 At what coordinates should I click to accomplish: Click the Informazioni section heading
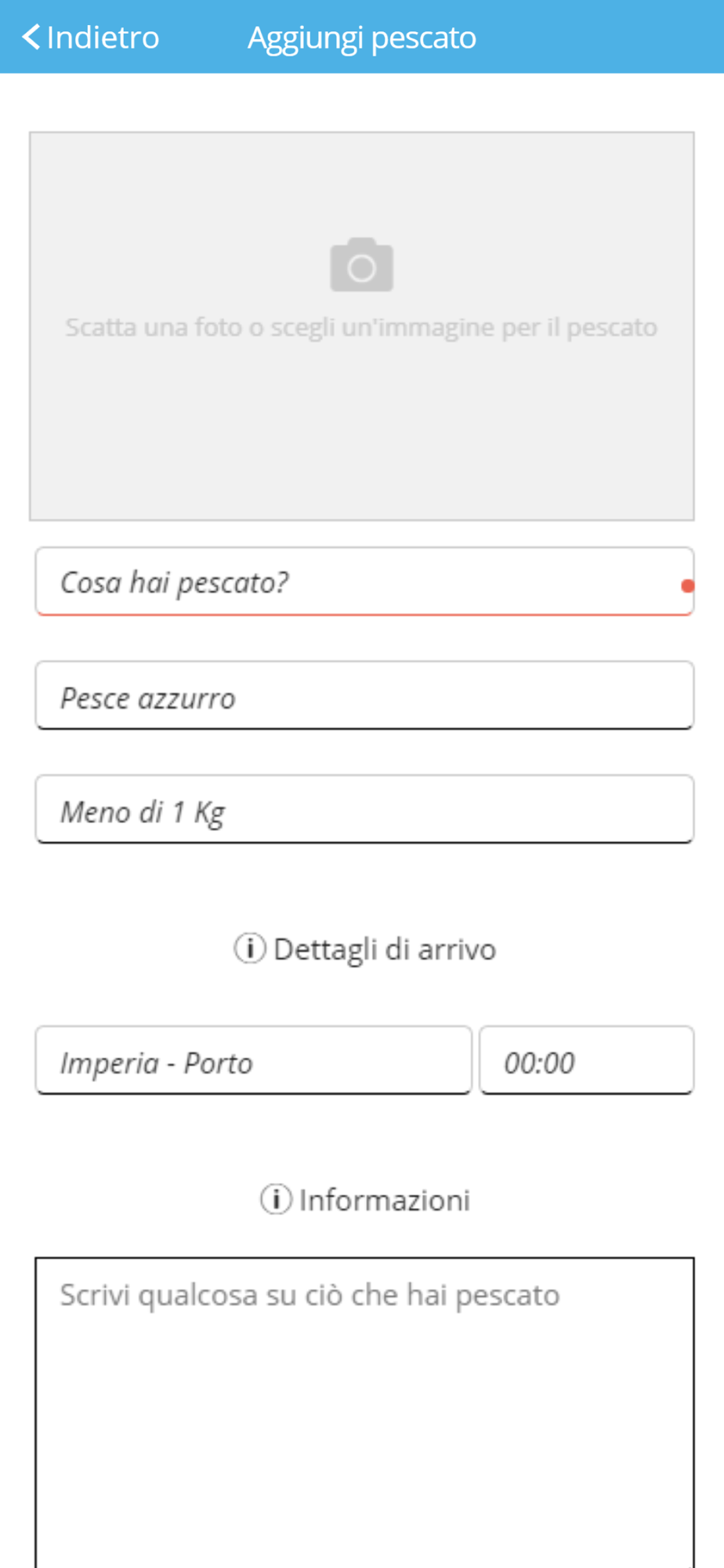(x=384, y=1200)
